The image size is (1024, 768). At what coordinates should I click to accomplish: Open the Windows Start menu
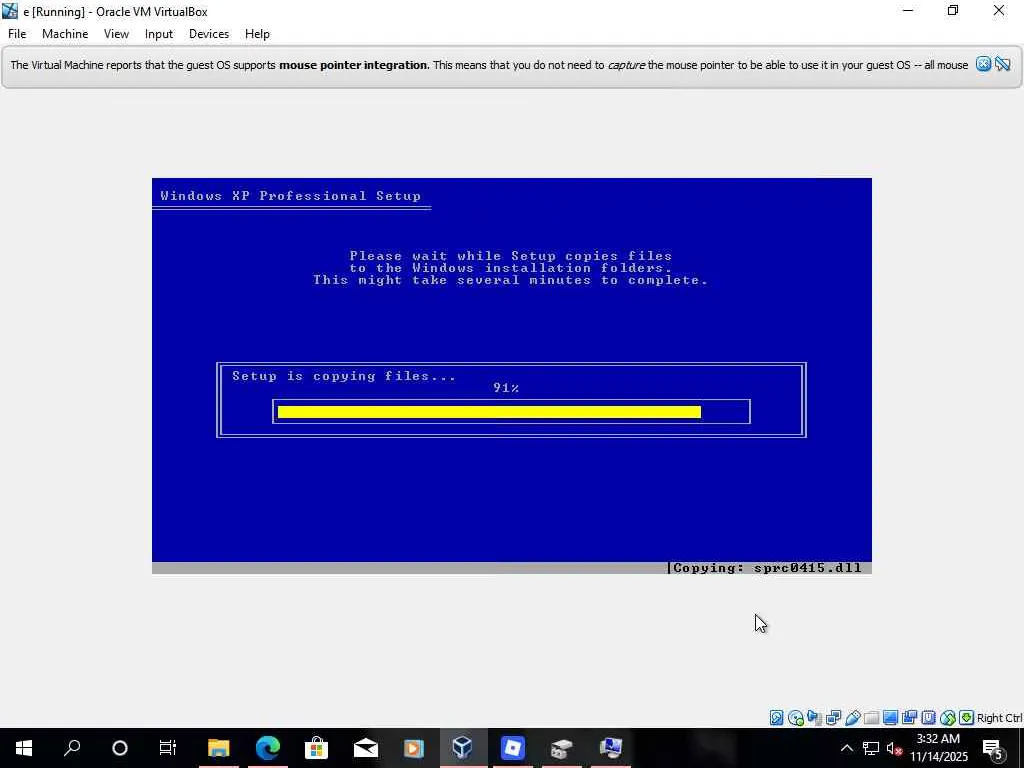pyautogui.click(x=24, y=748)
